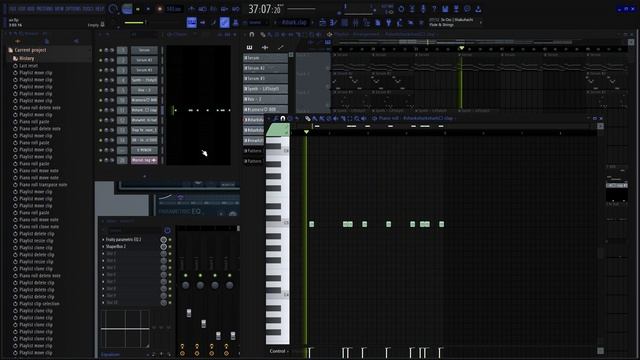This screenshot has height=360, width=640.
Task: Click the save project disk icon
Action: [x=445, y=9]
